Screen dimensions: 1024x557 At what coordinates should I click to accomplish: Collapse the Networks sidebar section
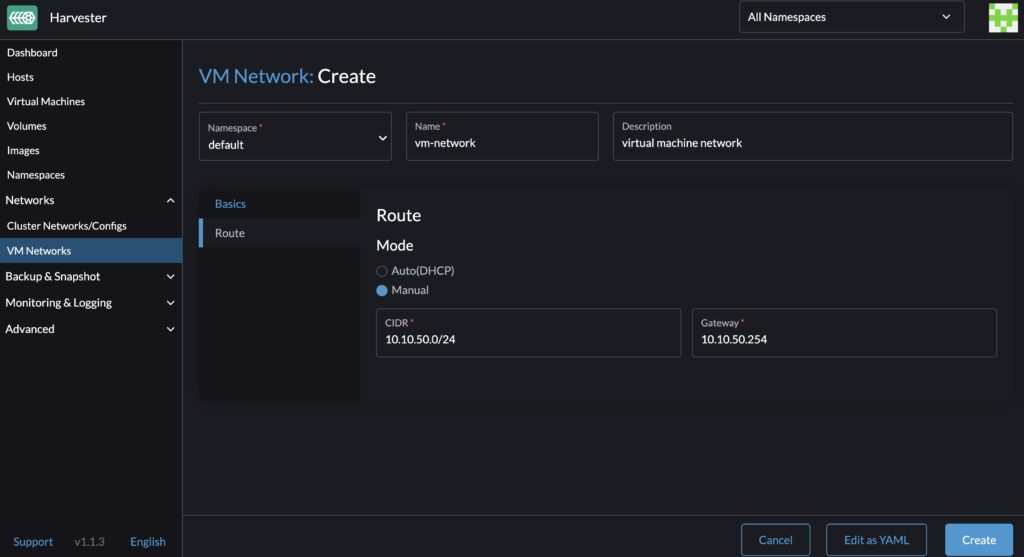(170, 201)
